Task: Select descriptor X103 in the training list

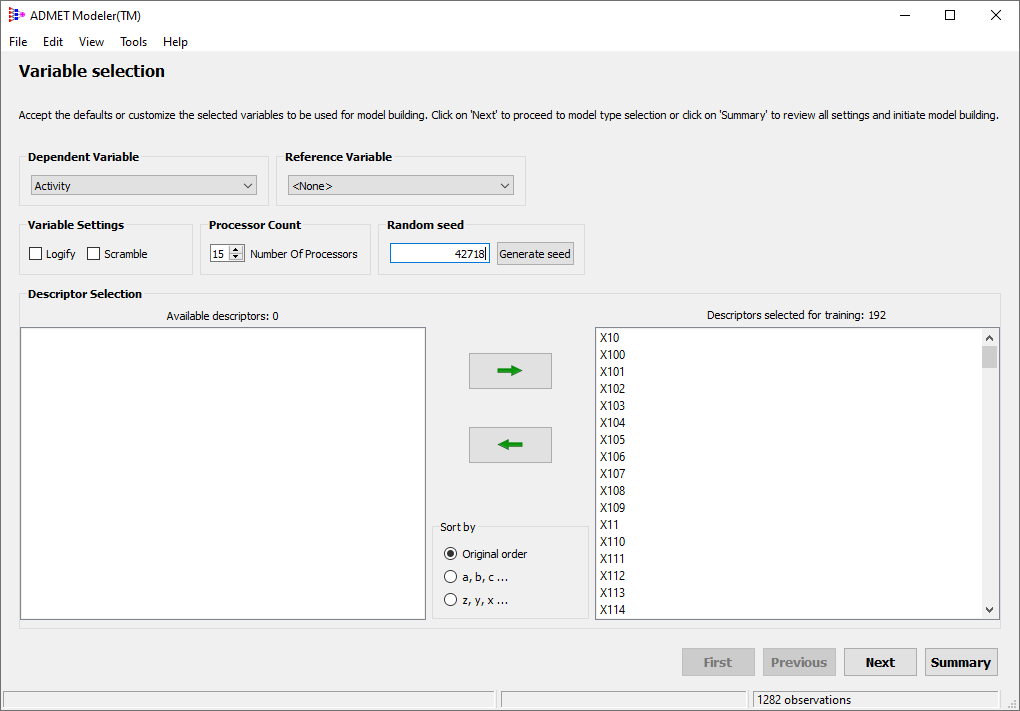Action: pyautogui.click(x=612, y=405)
